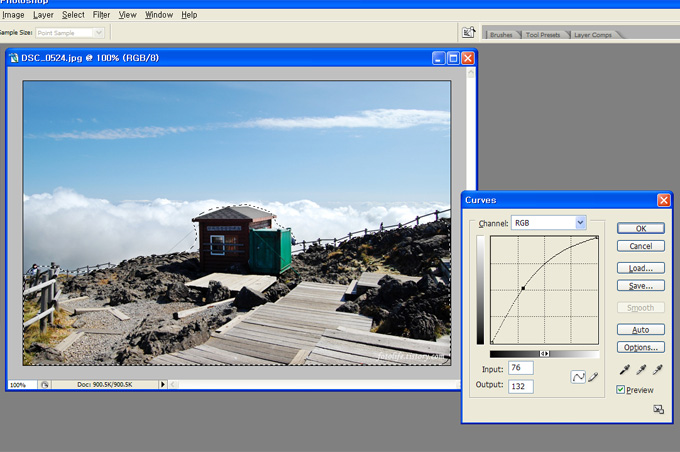This screenshot has height=452, width=680.
Task: Open the Image menu
Action: [13, 15]
